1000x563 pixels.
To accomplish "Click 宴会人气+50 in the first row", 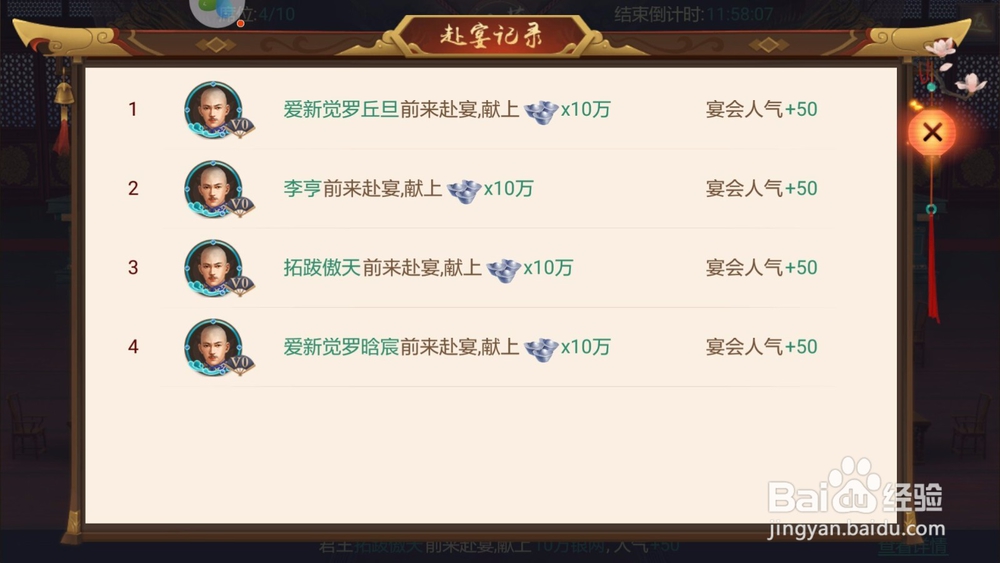I will pyautogui.click(x=761, y=110).
